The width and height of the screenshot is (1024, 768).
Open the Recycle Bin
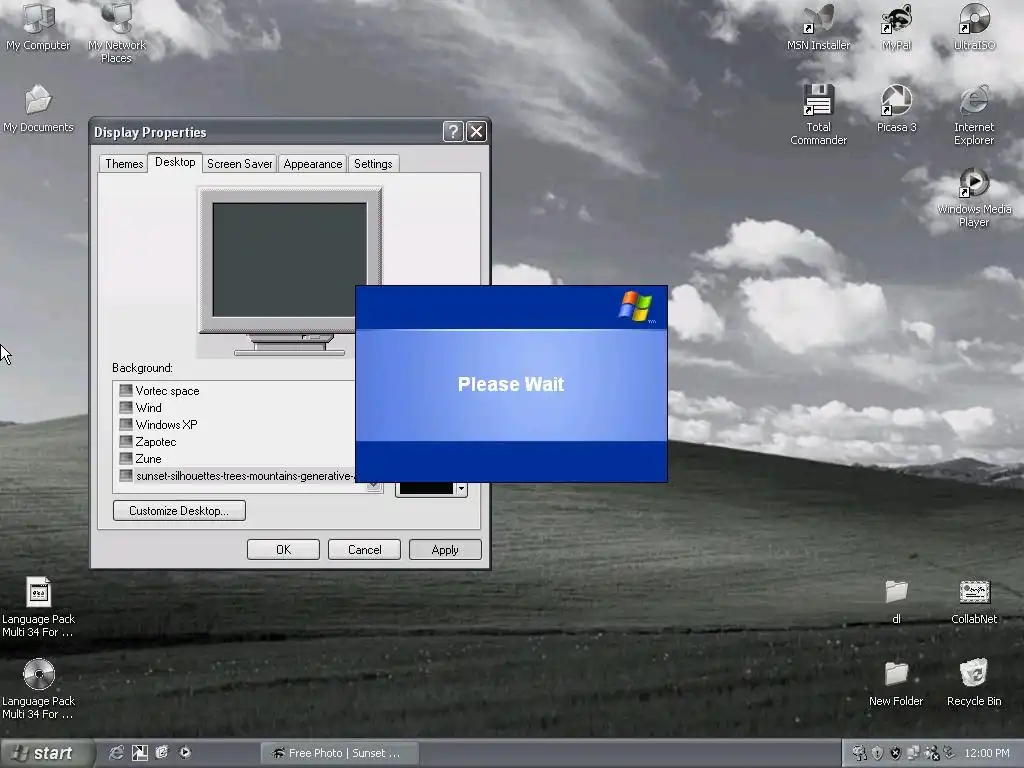[974, 683]
